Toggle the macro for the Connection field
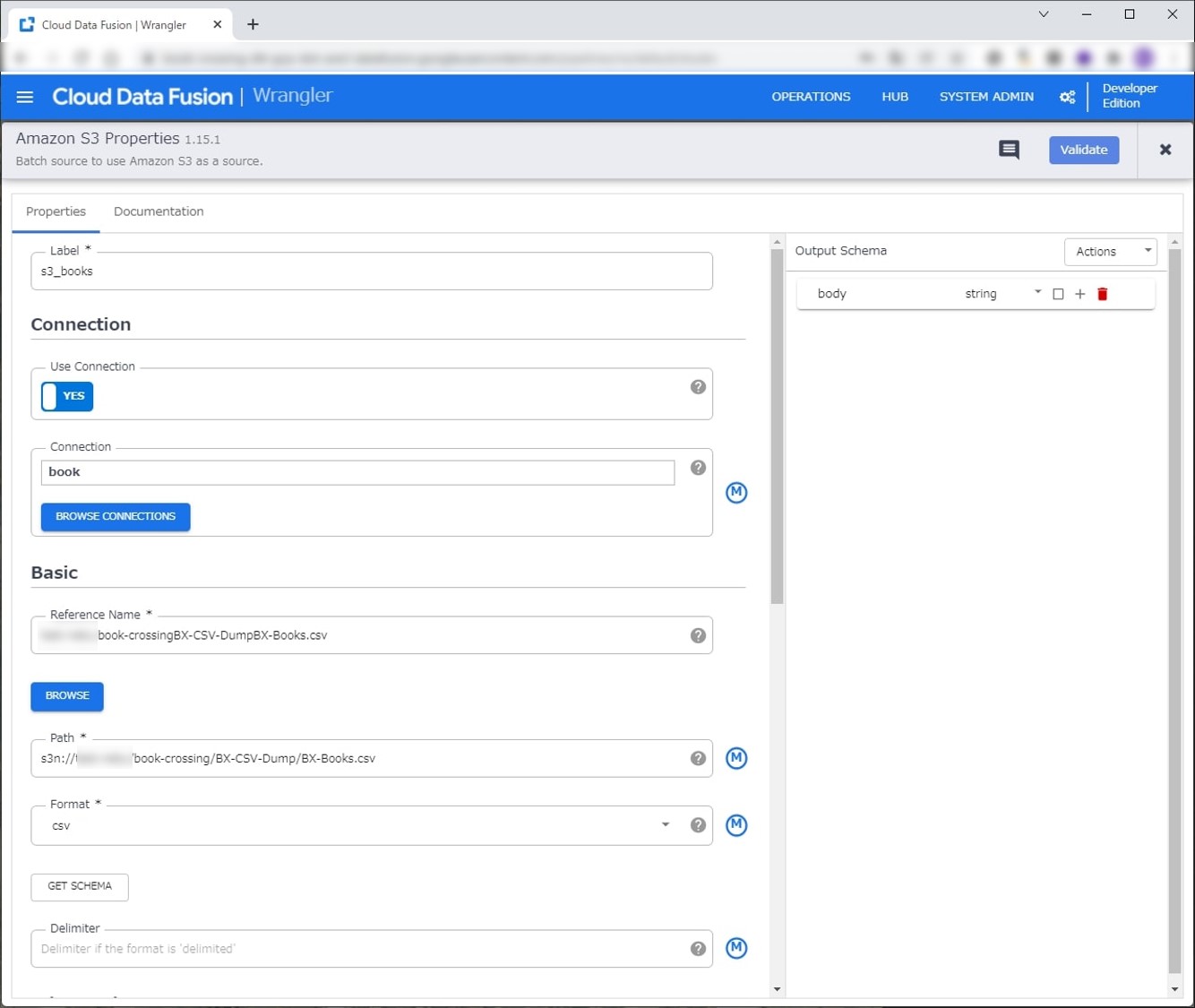The height and width of the screenshot is (1008, 1195). click(x=736, y=493)
